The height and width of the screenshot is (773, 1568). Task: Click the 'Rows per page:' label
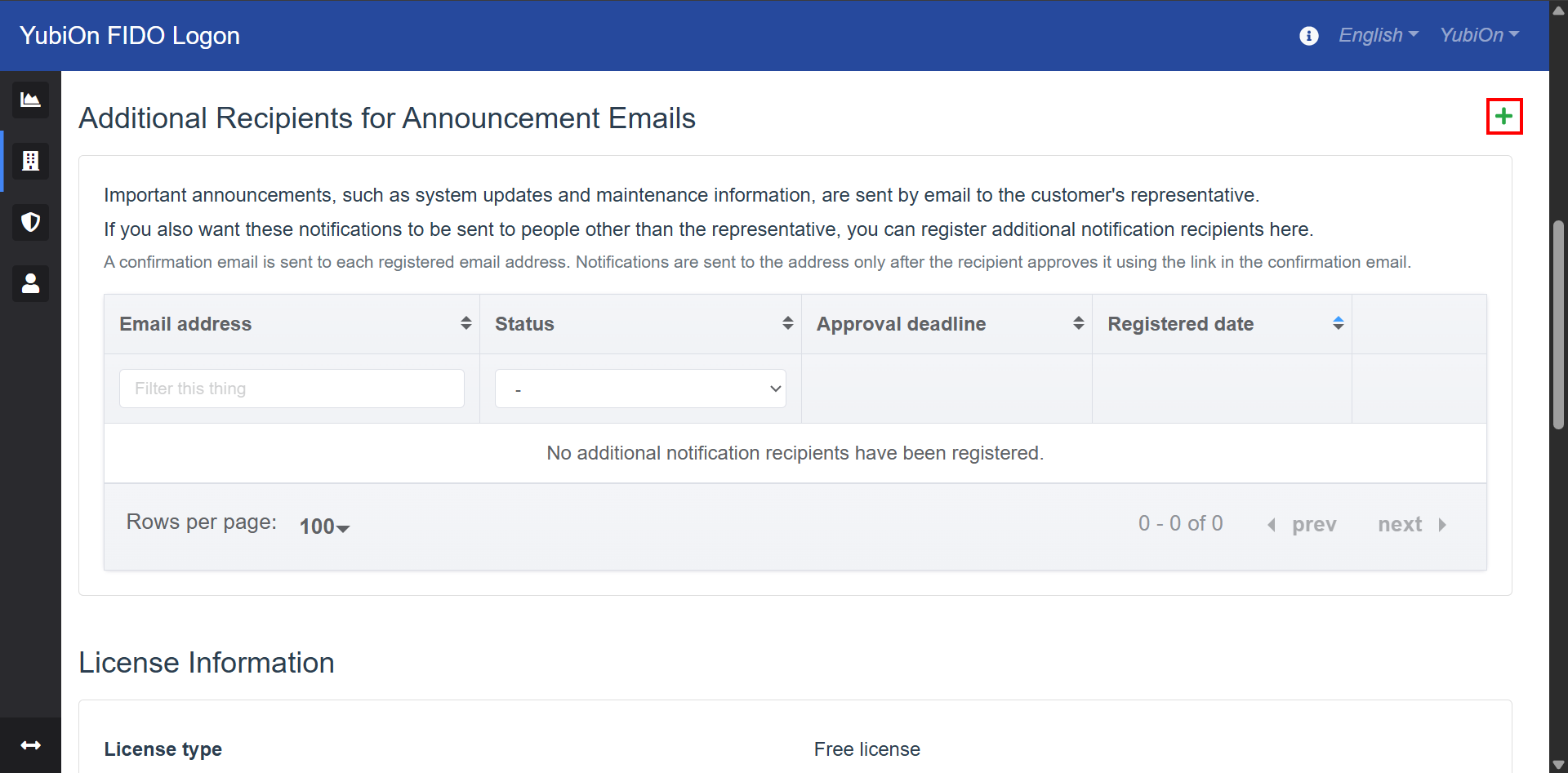coord(202,522)
